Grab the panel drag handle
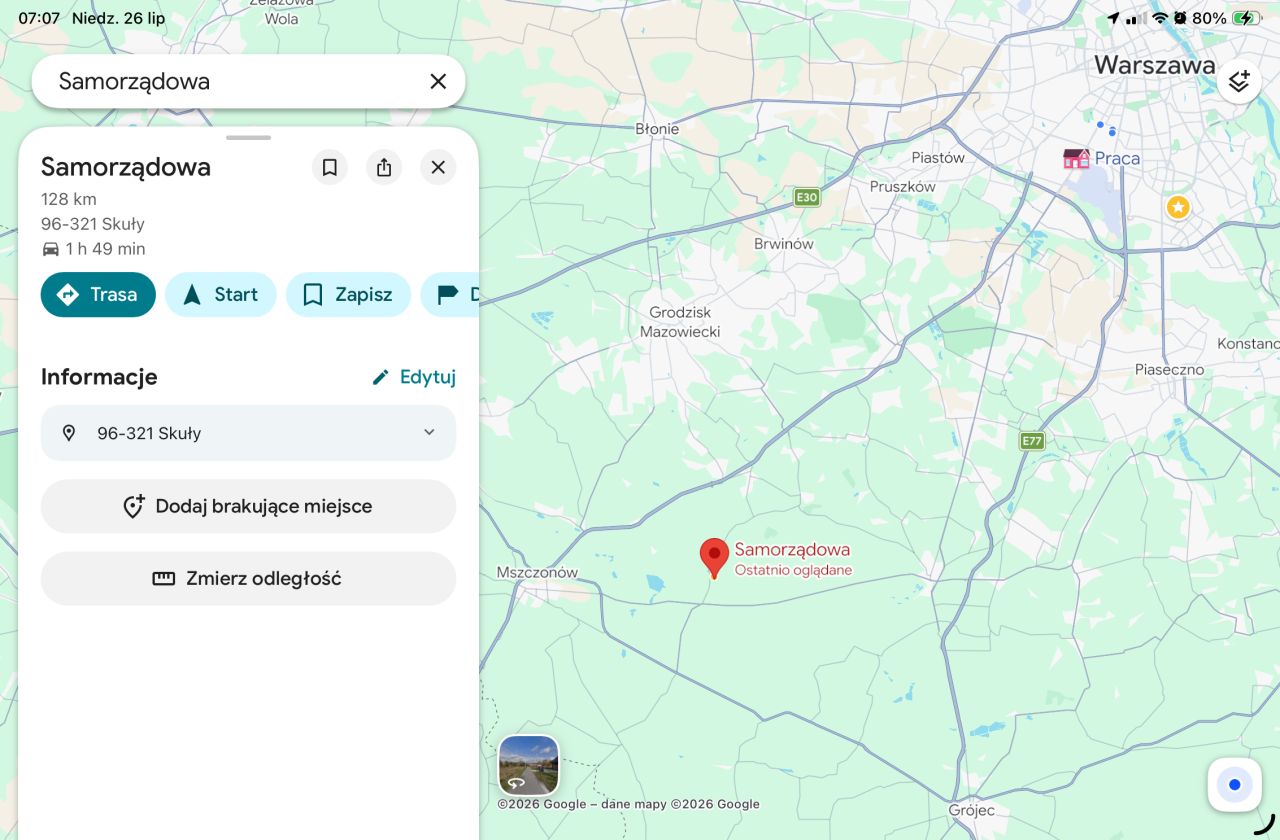The width and height of the screenshot is (1280, 840). click(x=248, y=137)
